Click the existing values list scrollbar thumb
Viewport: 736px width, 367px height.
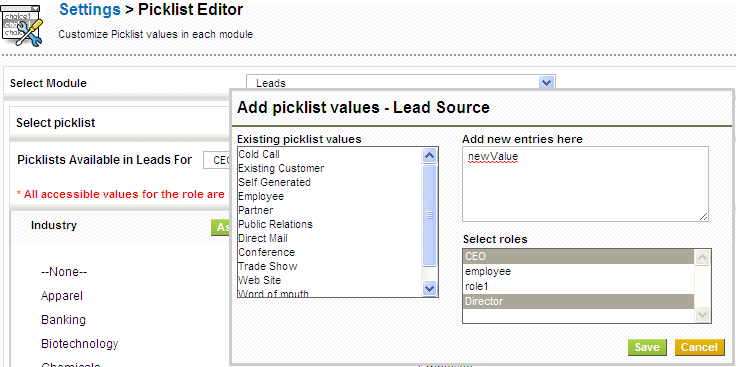coord(430,215)
